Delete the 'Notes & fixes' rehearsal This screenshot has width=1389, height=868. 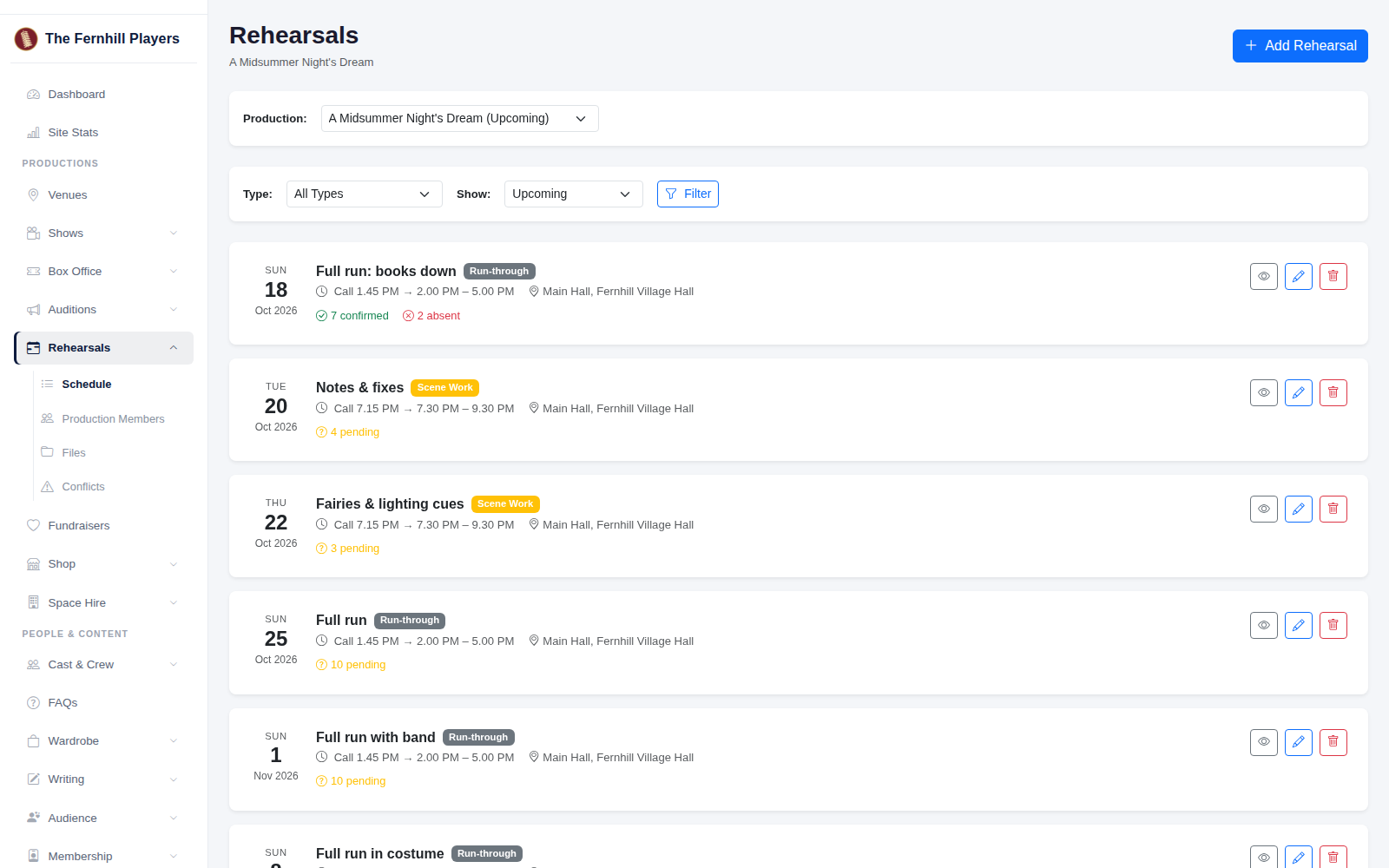point(1333,392)
